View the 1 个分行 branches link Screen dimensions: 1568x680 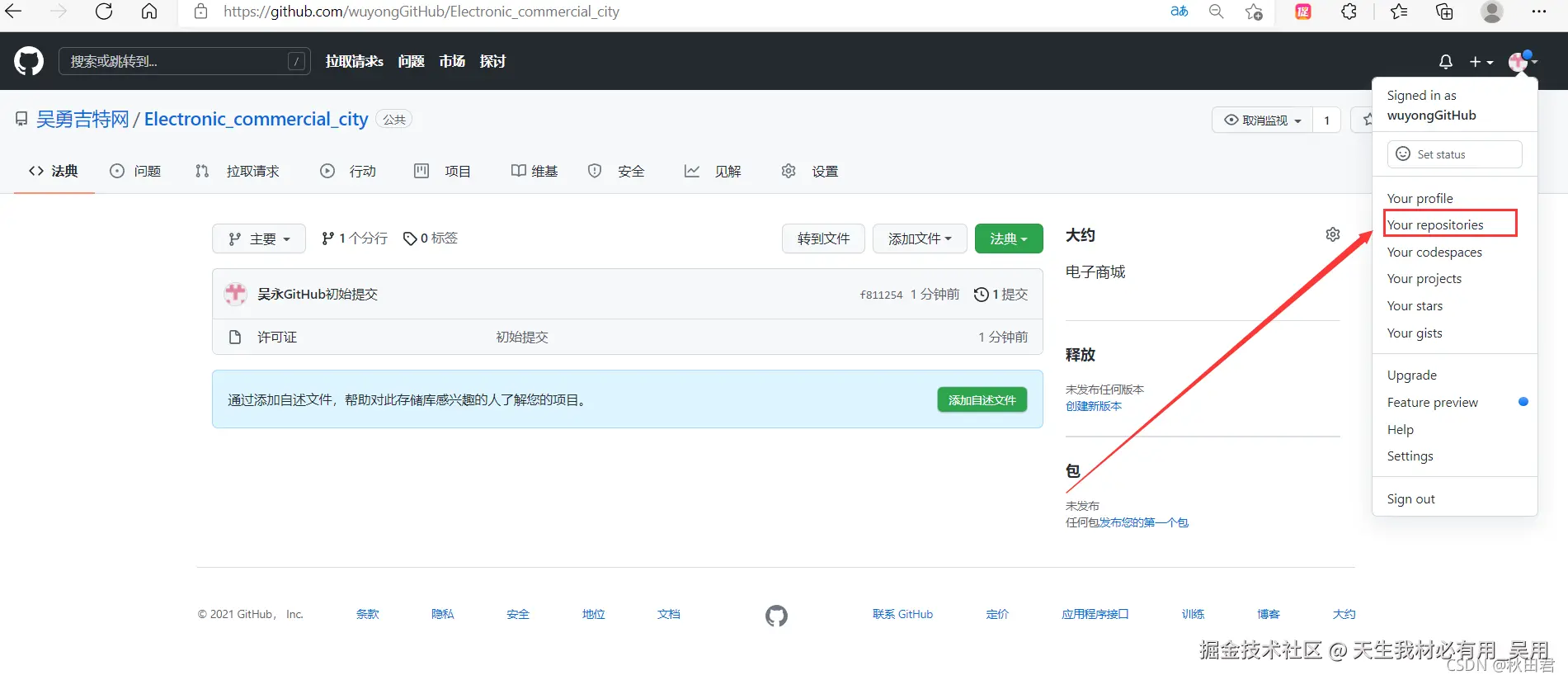(355, 238)
